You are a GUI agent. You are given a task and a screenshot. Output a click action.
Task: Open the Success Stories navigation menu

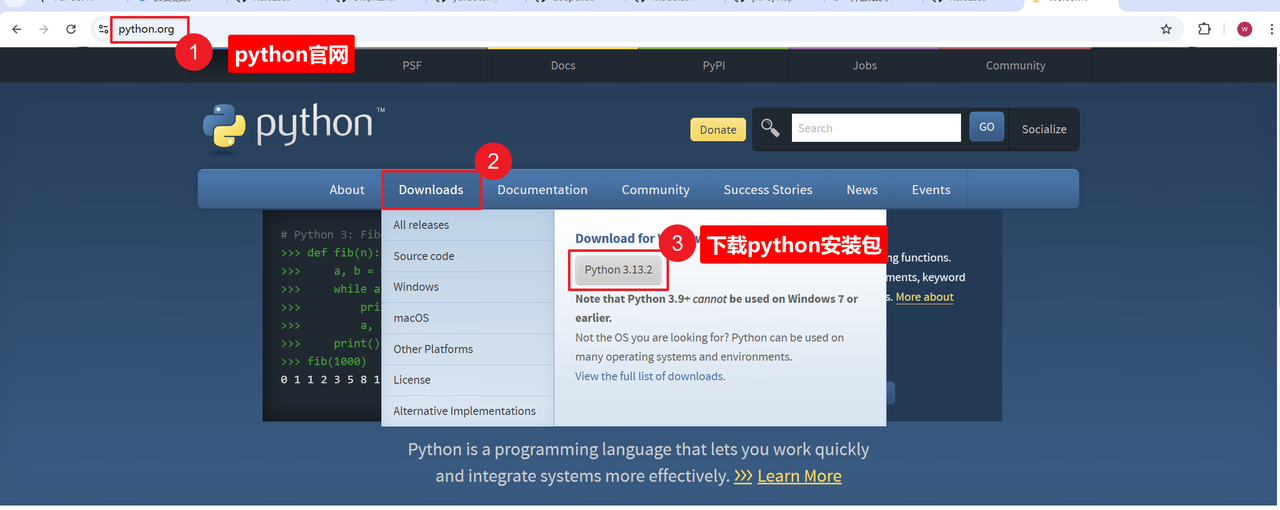768,189
